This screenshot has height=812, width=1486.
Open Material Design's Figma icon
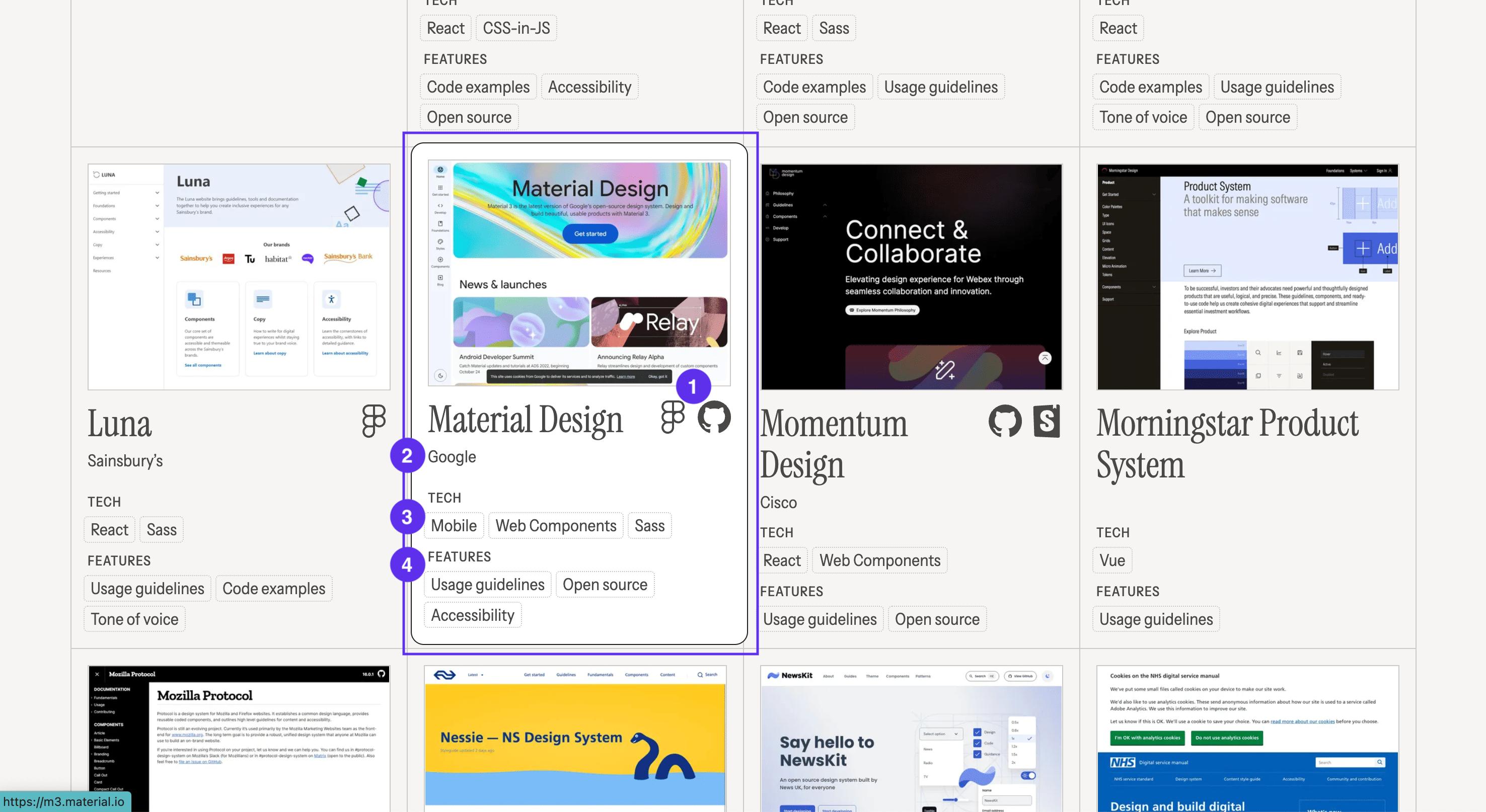(x=673, y=417)
